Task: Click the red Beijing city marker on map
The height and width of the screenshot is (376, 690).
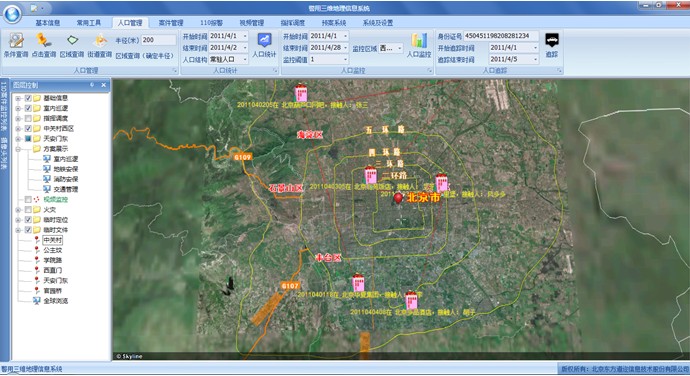Action: point(398,198)
